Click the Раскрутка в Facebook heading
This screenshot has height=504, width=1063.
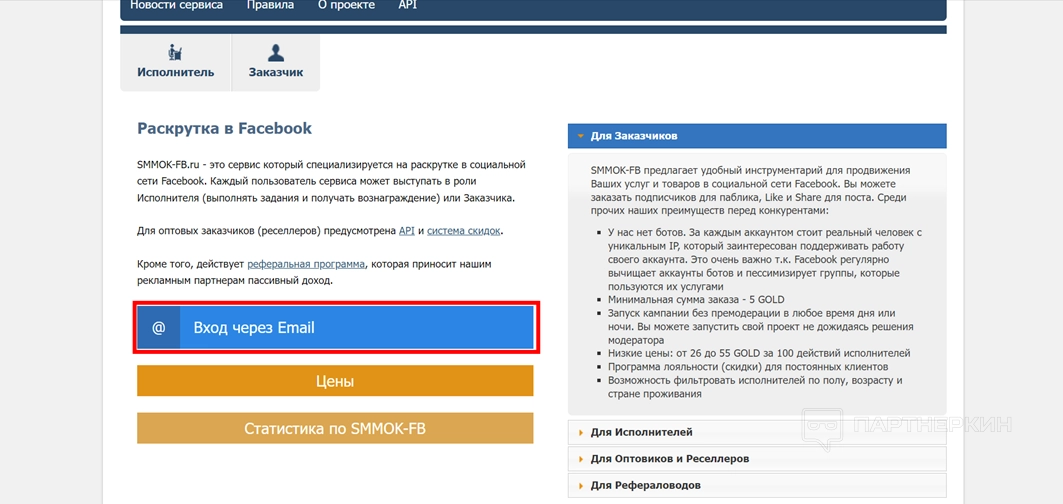[224, 128]
